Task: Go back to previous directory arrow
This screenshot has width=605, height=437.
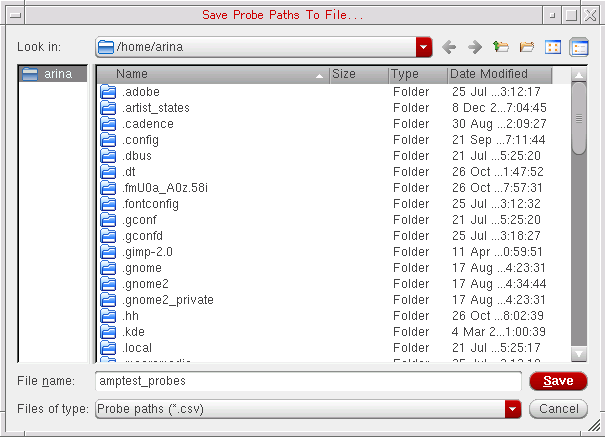Action: (449, 47)
